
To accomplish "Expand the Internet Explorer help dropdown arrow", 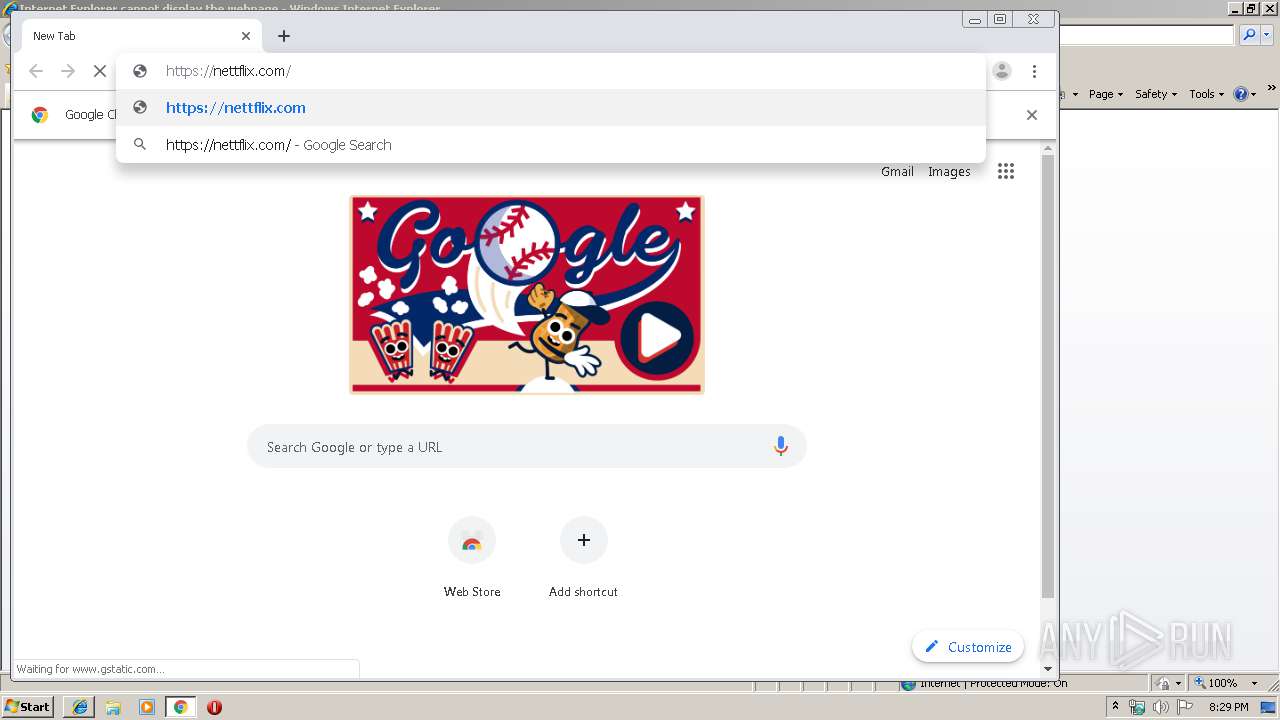I will click(x=1253, y=95).
